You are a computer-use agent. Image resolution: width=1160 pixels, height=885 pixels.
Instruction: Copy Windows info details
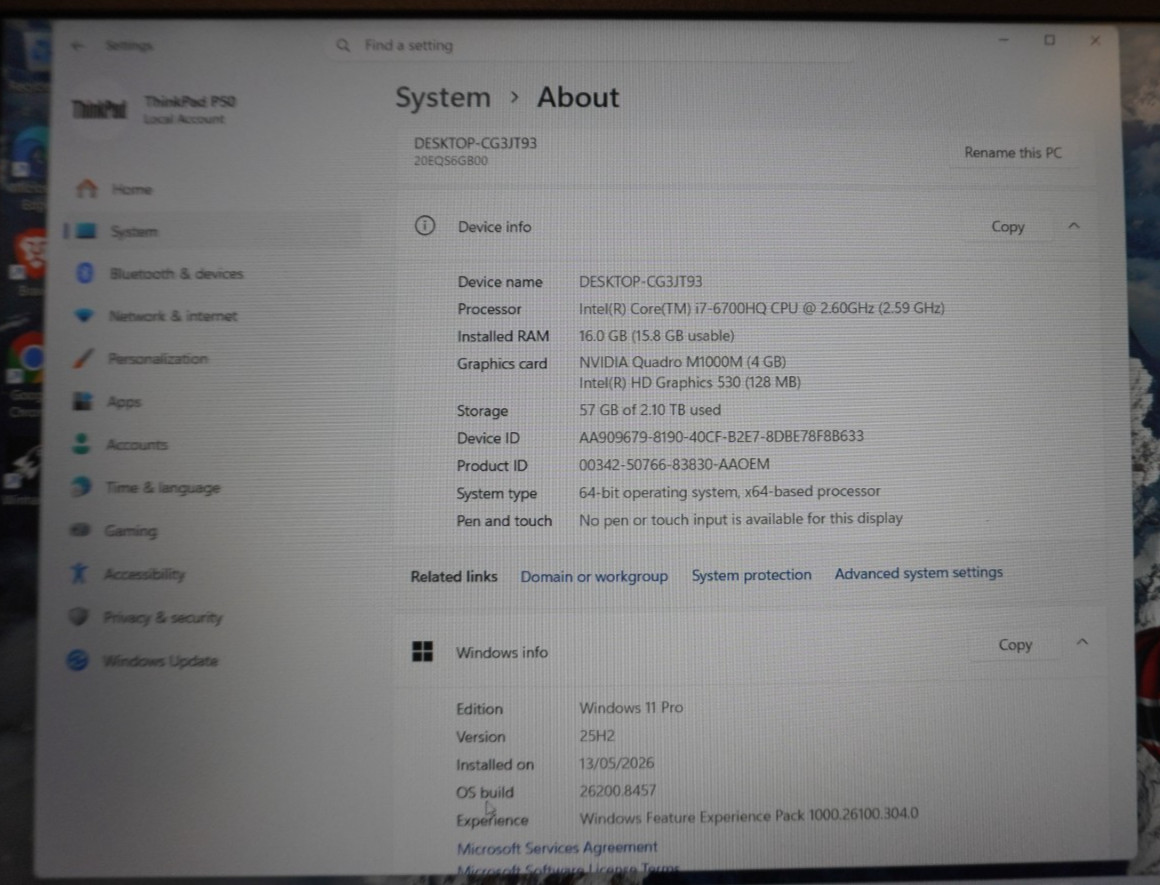tap(1015, 645)
